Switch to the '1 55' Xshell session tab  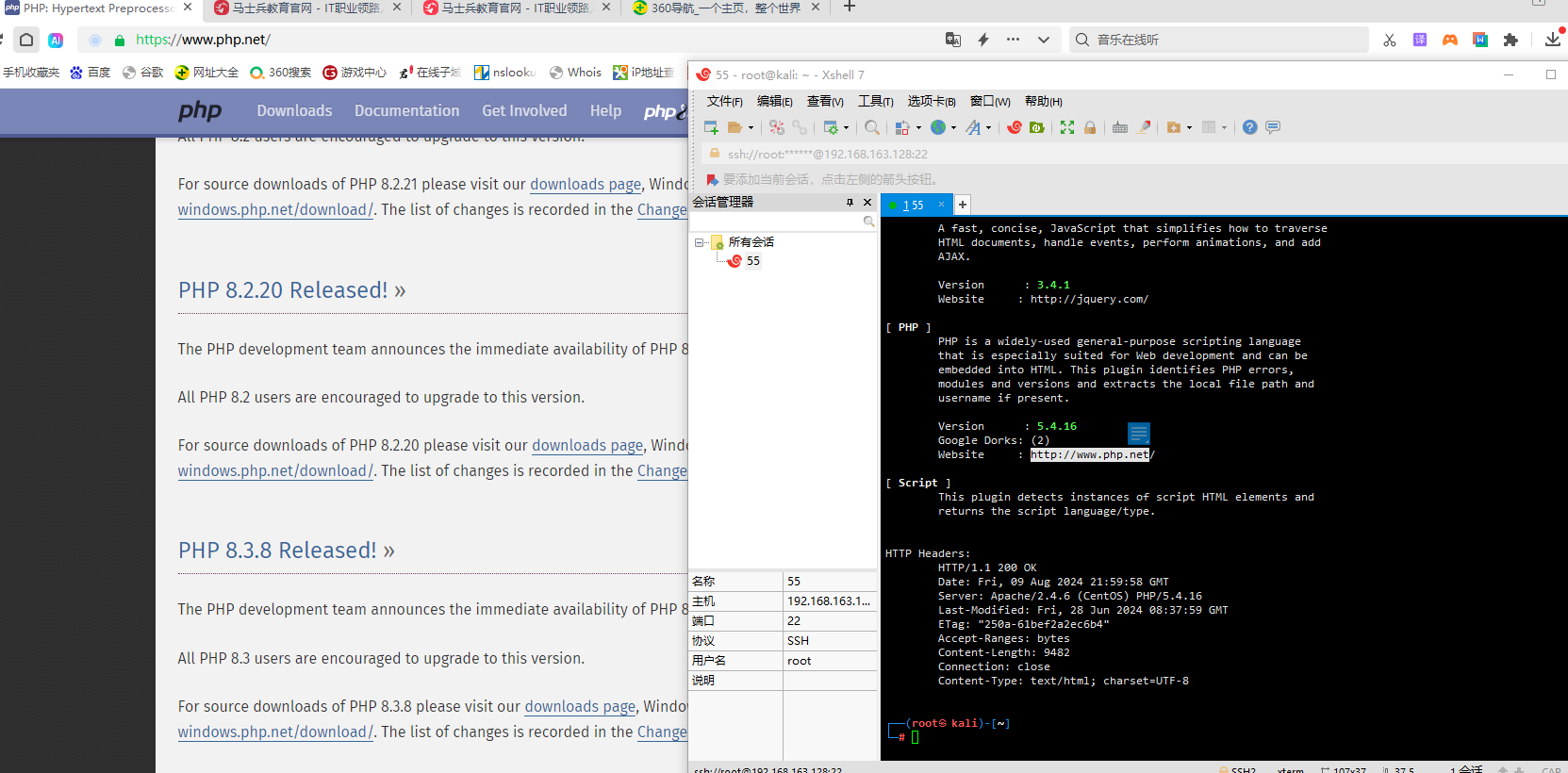coord(916,205)
